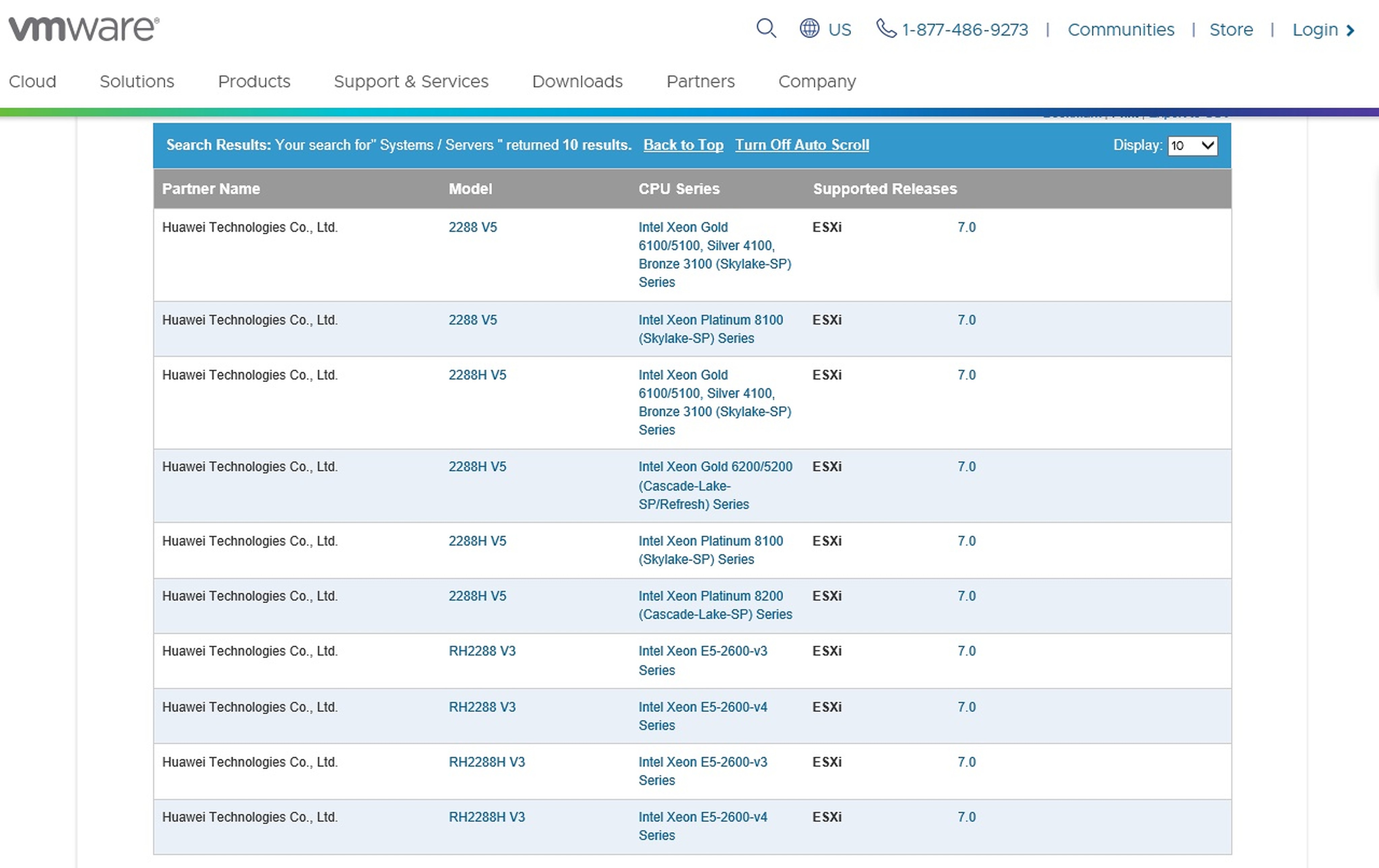The height and width of the screenshot is (868, 1379).
Task: Click the search magnifier icon
Action: 766,28
